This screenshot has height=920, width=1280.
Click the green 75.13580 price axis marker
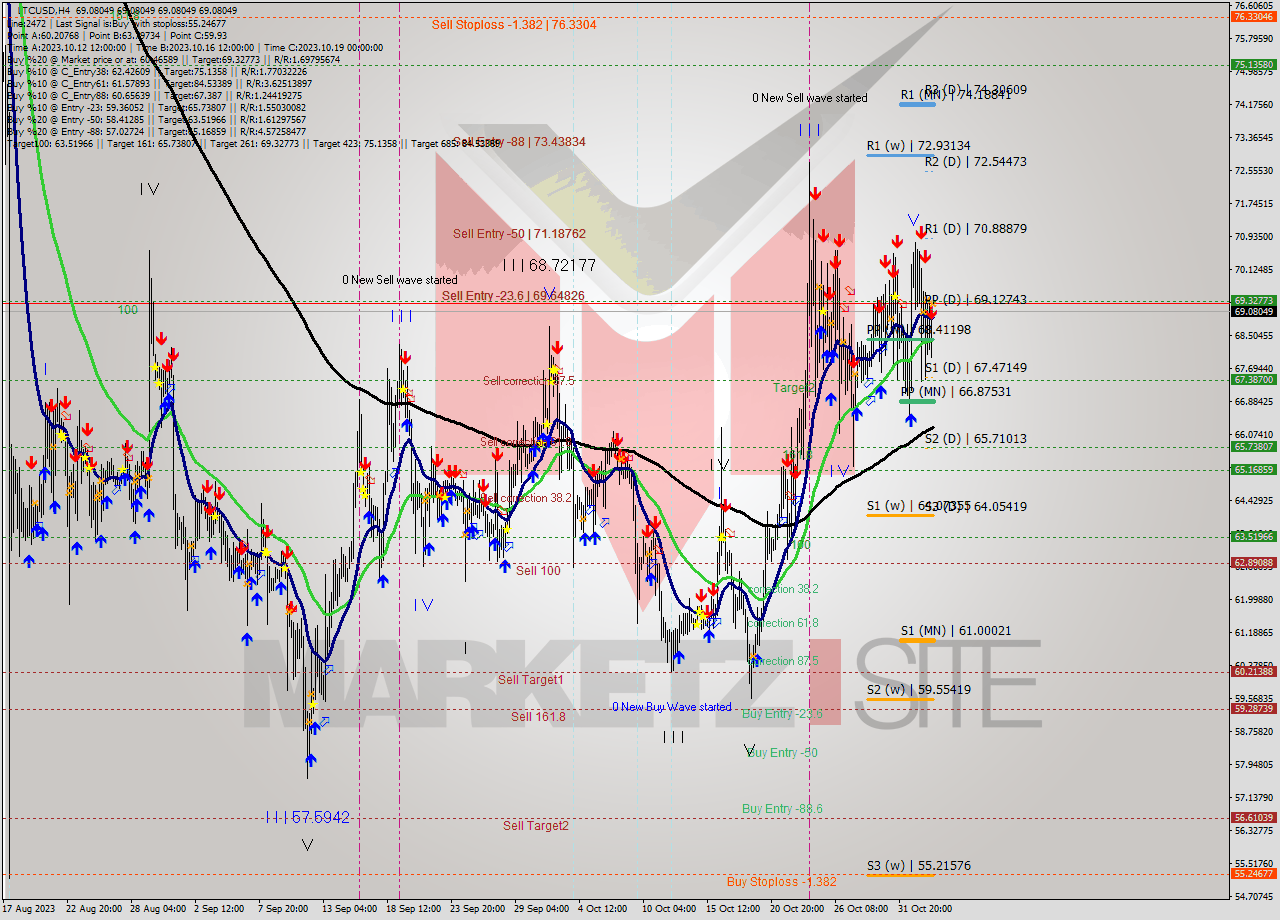click(1254, 64)
